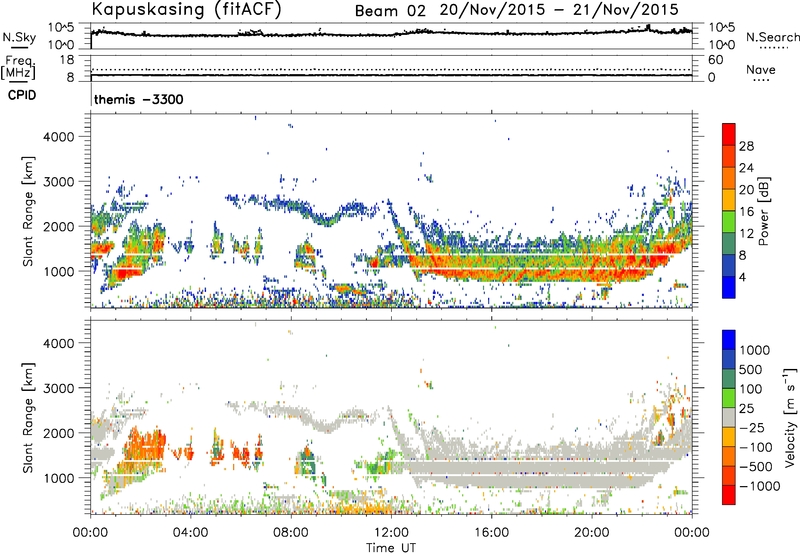Click the '500' tick on the Velocity scale

pos(751,369)
